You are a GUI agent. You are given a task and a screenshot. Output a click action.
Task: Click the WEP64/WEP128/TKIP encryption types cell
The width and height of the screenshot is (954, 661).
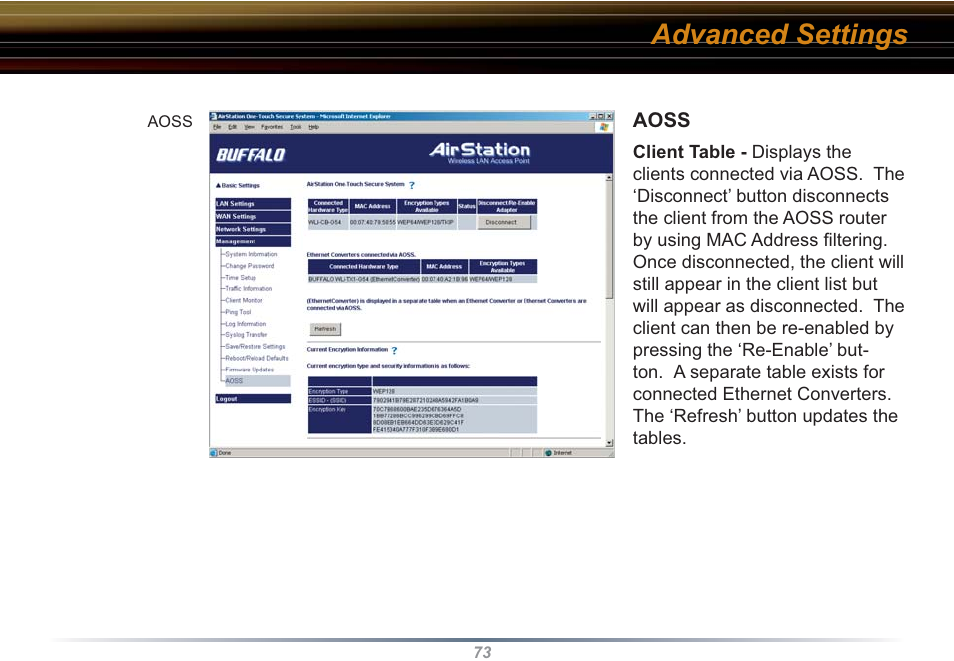[x=426, y=223]
